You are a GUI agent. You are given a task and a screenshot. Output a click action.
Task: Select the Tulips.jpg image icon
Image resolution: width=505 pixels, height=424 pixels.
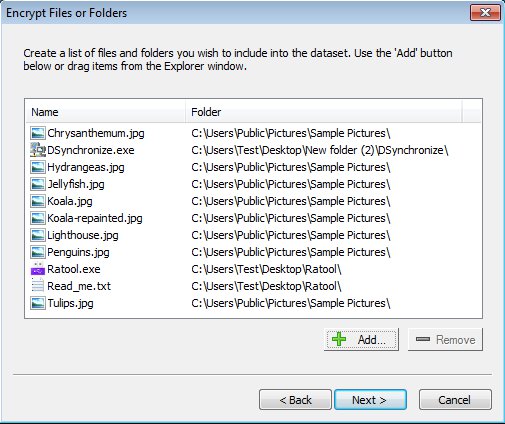37,303
